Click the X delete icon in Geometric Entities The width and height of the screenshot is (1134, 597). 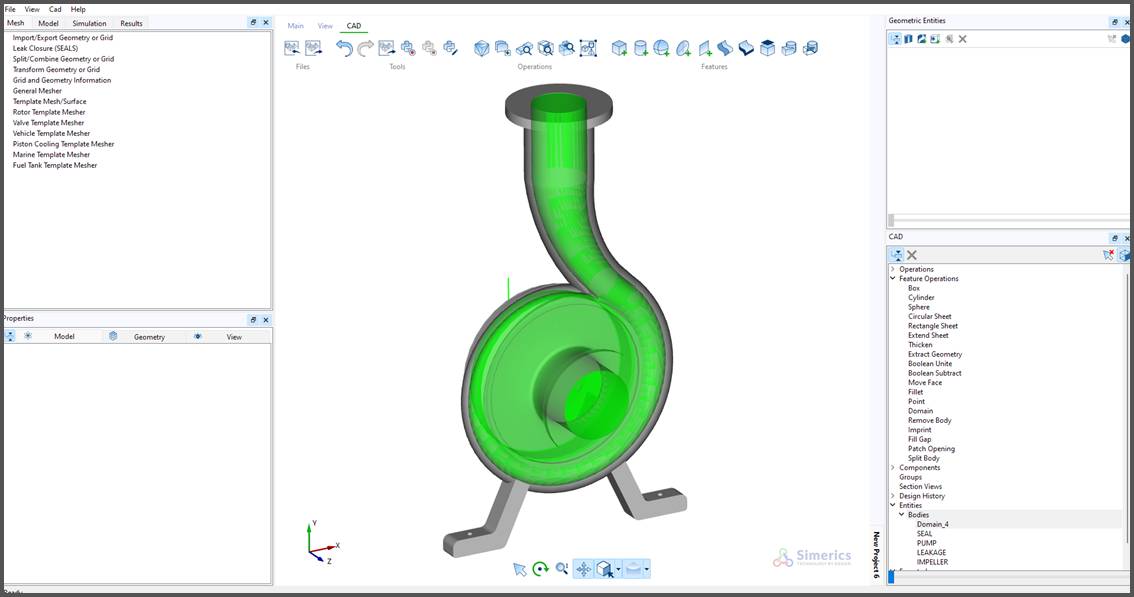[963, 39]
